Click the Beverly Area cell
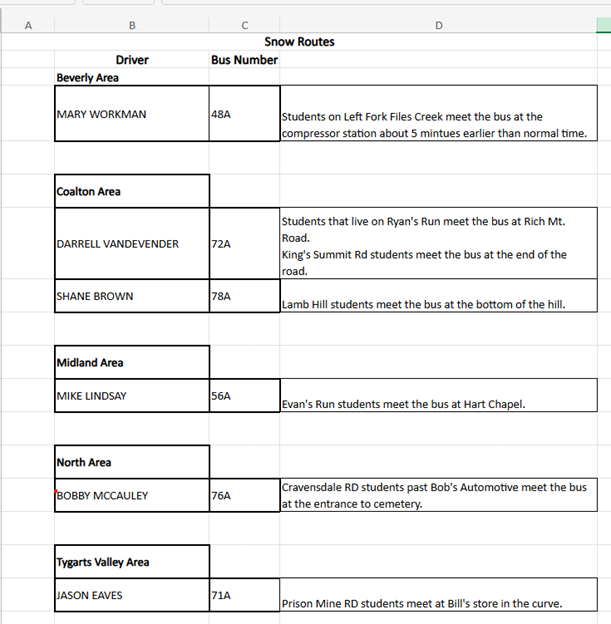The height and width of the screenshot is (624, 611). coord(131,77)
